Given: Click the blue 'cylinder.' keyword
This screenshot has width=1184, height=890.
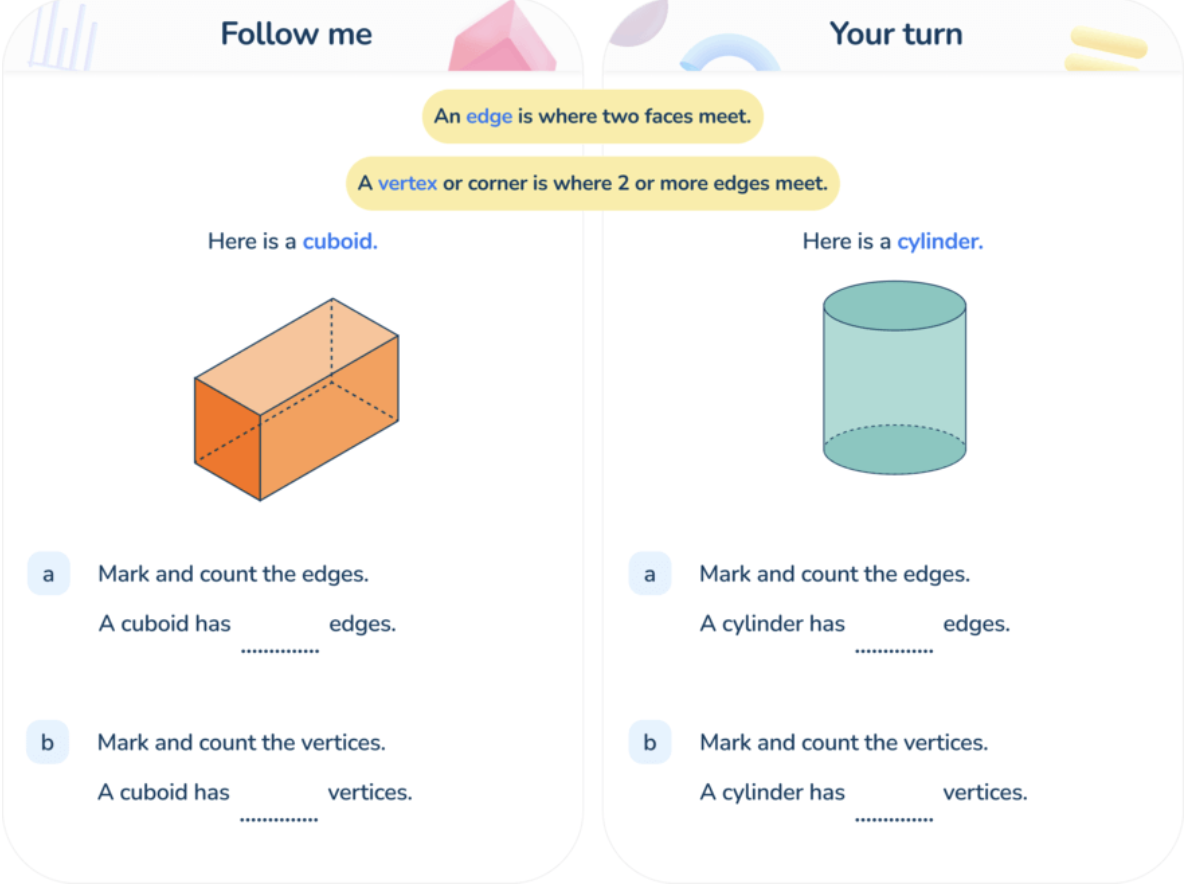Looking at the screenshot, I should point(940,241).
